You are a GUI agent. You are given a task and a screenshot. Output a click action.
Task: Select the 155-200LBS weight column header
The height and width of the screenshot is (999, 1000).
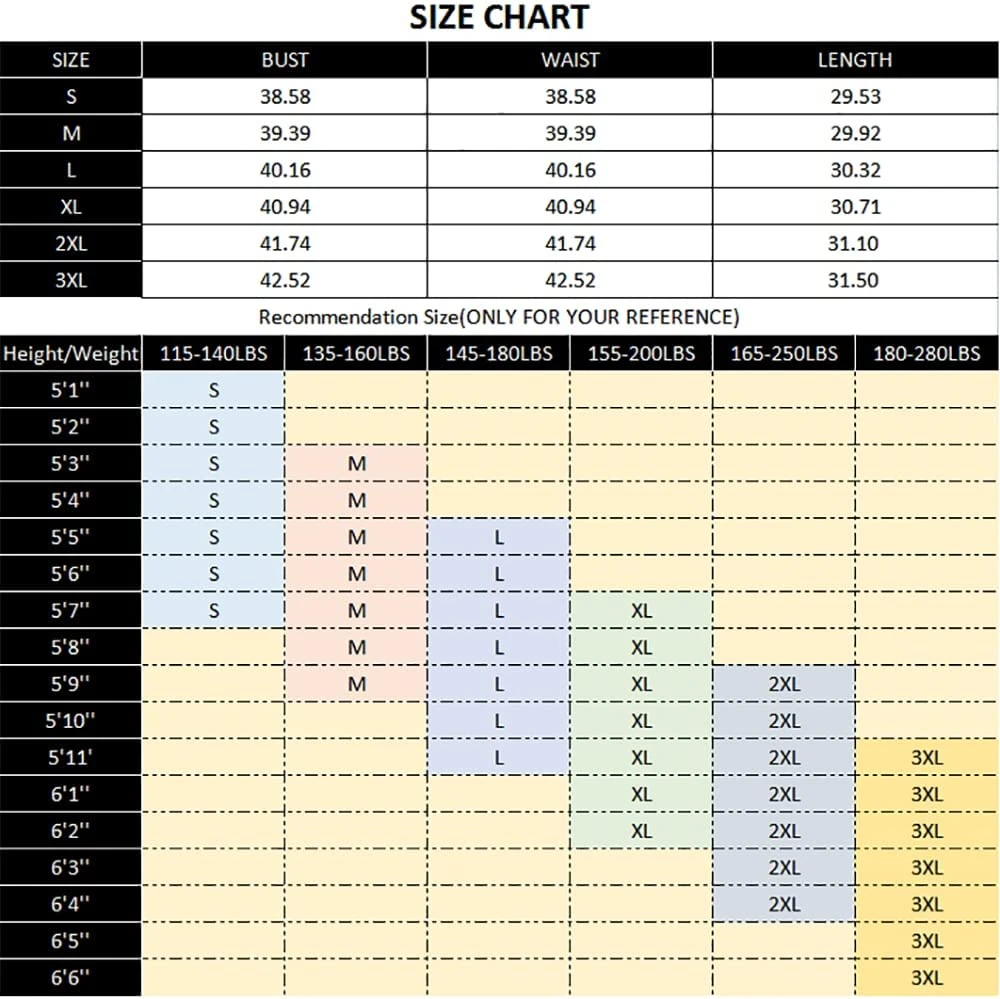pyautogui.click(x=641, y=354)
